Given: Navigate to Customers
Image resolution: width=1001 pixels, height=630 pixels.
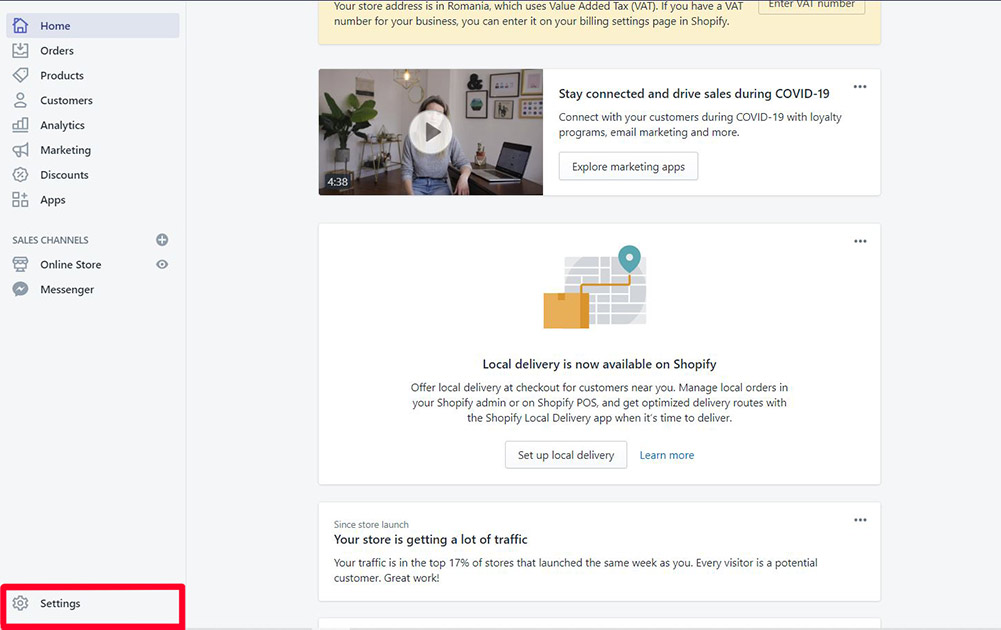Looking at the screenshot, I should pos(66,100).
